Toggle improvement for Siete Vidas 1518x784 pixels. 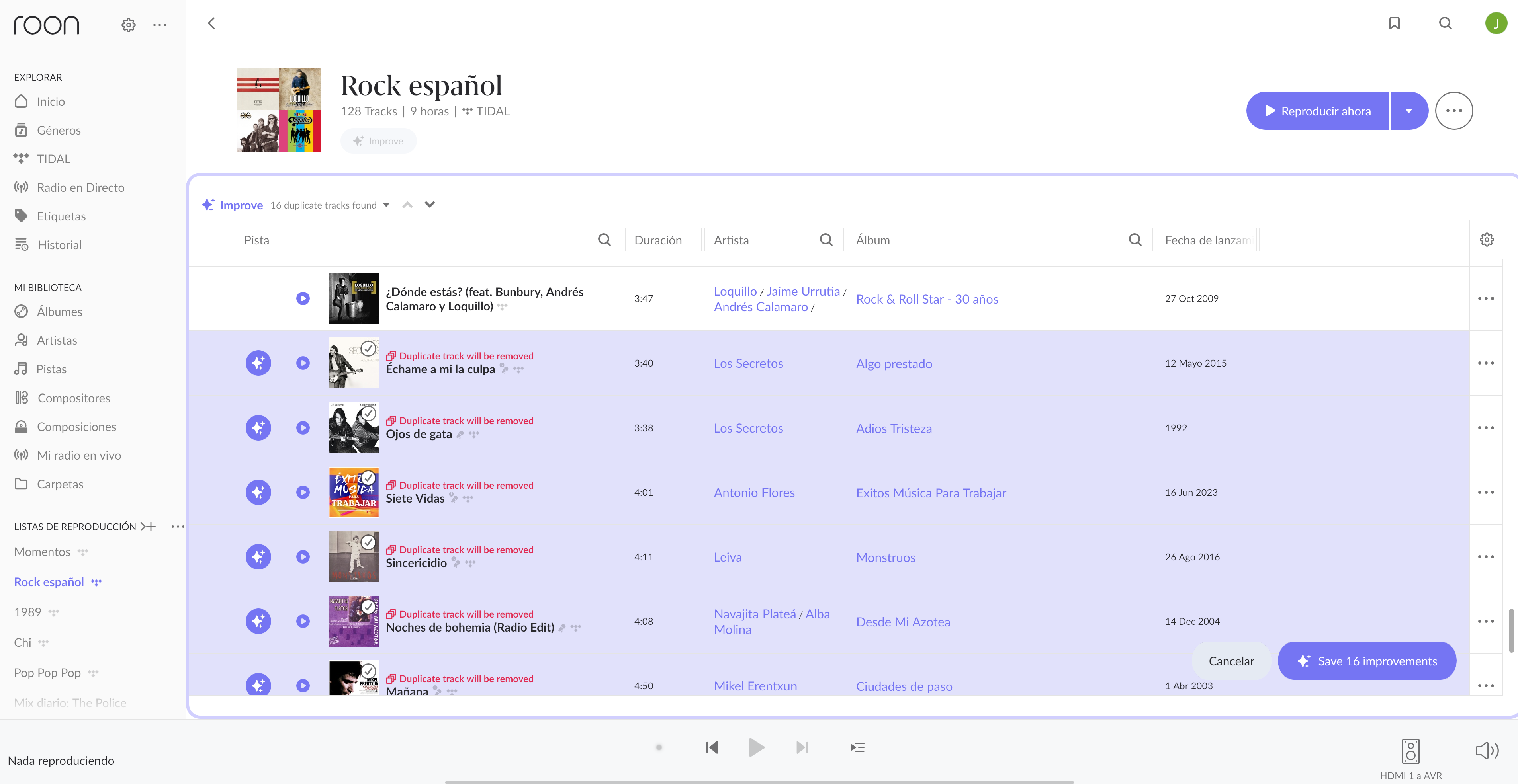coord(258,492)
